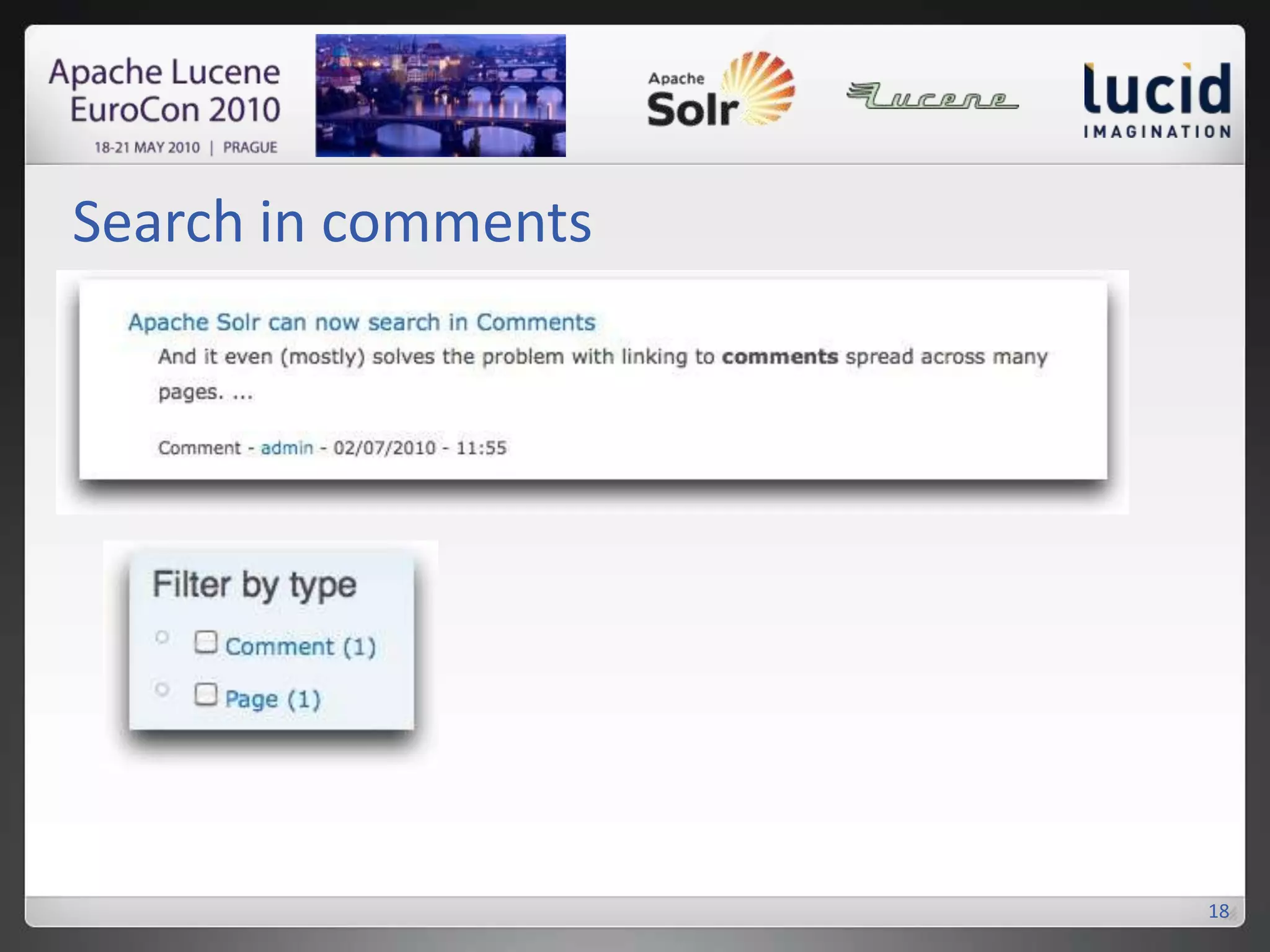Screen dimensions: 1270x952
Task: Open 'Apache Solr can now search in Comments' result
Action: (x=361, y=322)
